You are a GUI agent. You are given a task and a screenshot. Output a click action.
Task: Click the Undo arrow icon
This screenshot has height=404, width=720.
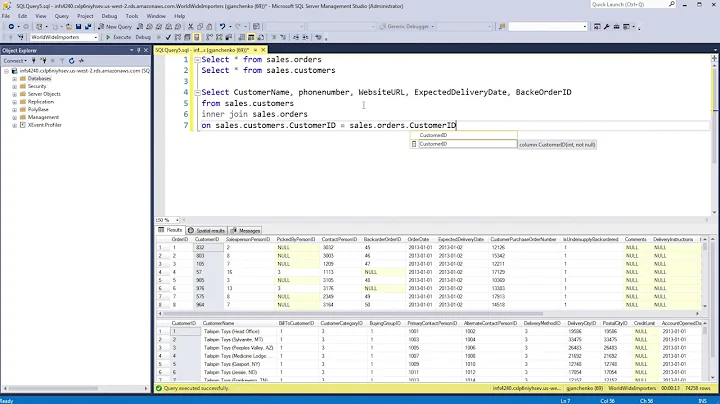tap(222, 27)
